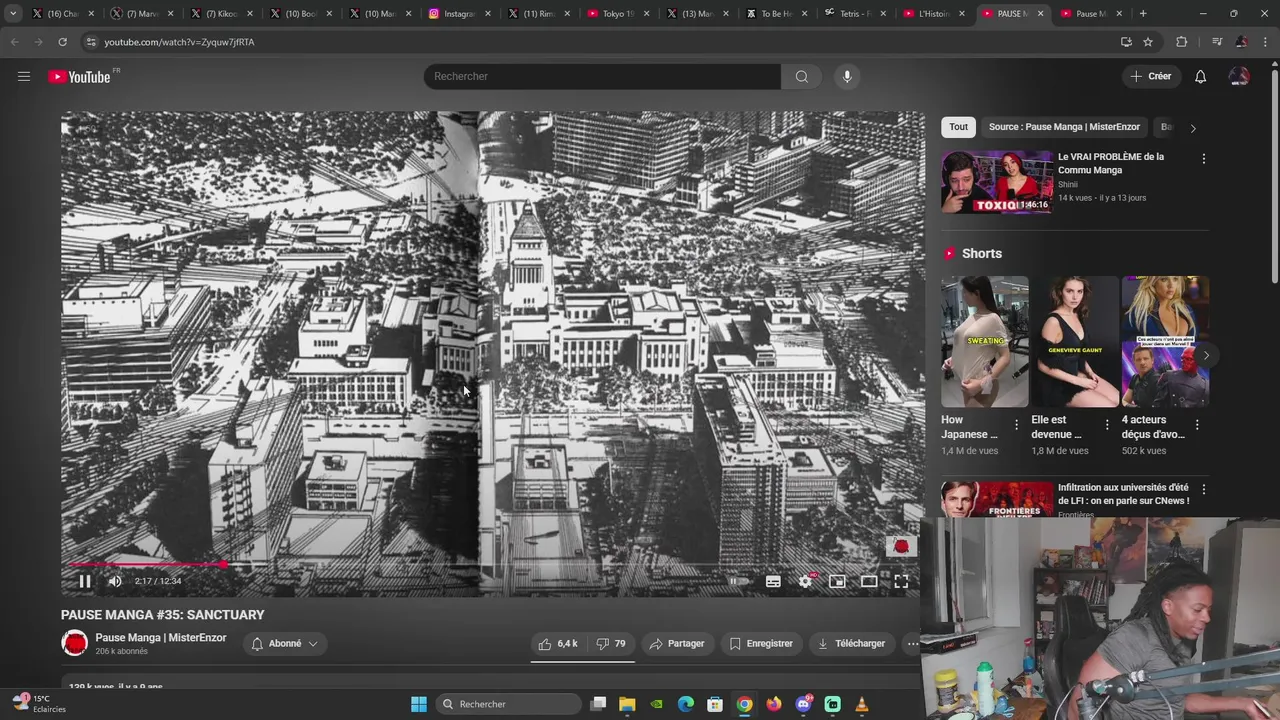
Task: Open Task View on the taskbar
Action: click(598, 704)
